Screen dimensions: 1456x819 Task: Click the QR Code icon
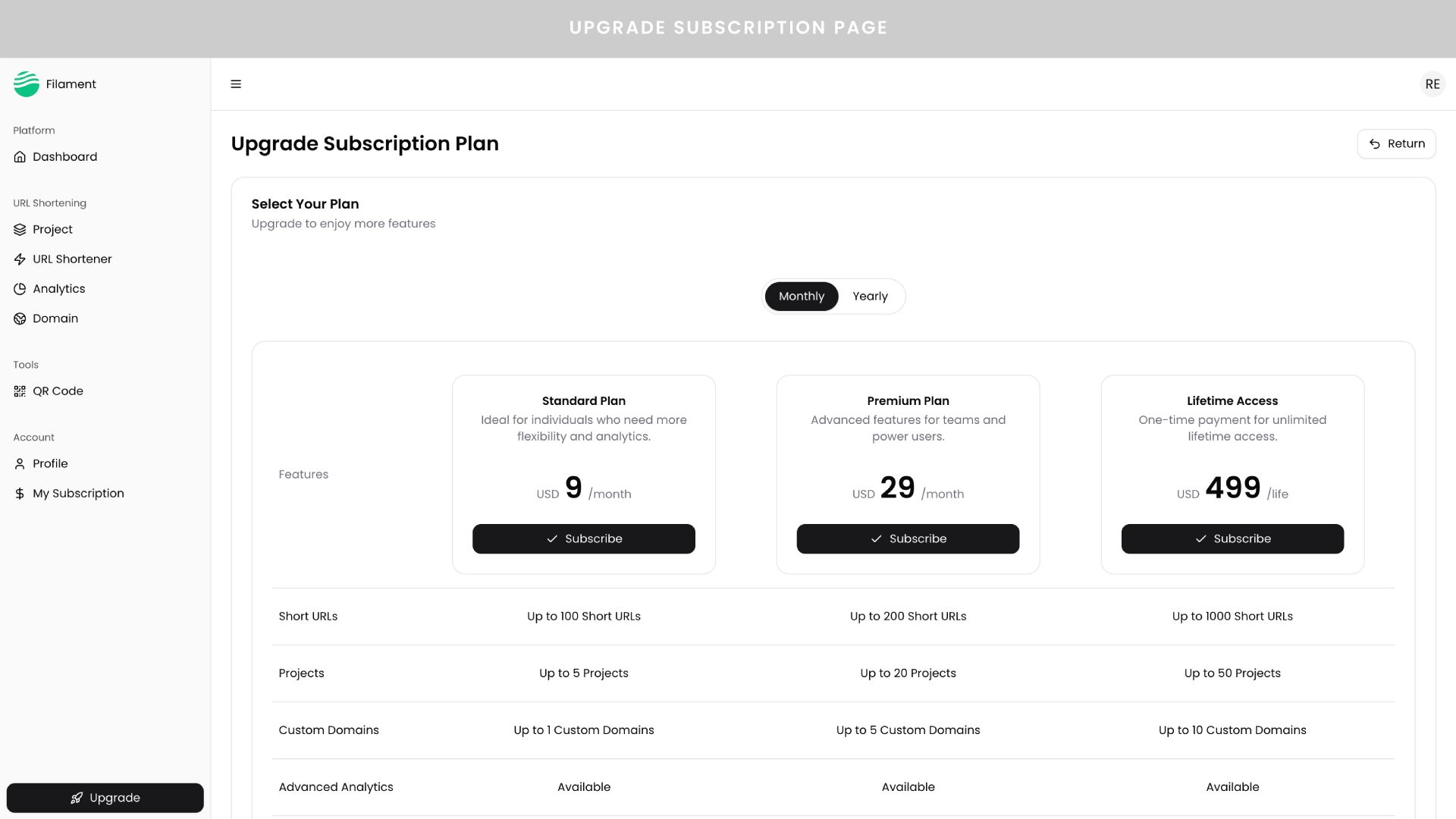pyautogui.click(x=20, y=391)
